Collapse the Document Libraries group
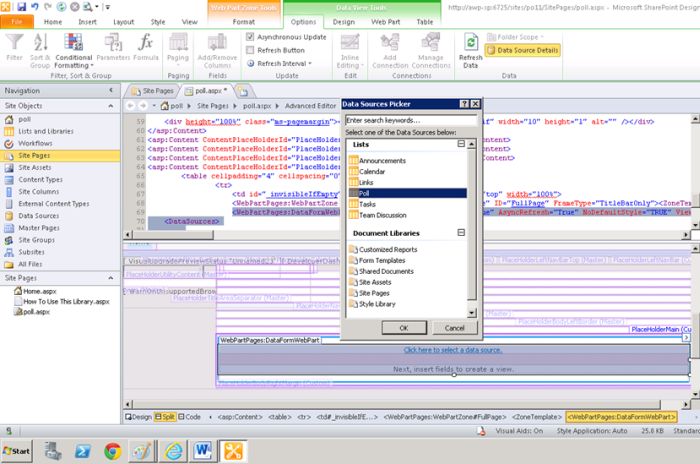700x464 pixels. [461, 232]
